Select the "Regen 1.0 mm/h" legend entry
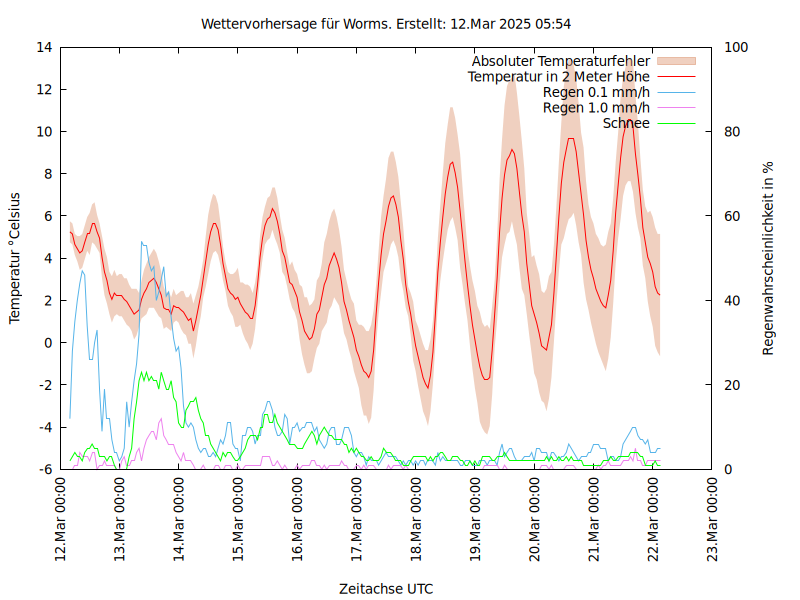Image resolution: width=800 pixels, height=600 pixels. 596,108
